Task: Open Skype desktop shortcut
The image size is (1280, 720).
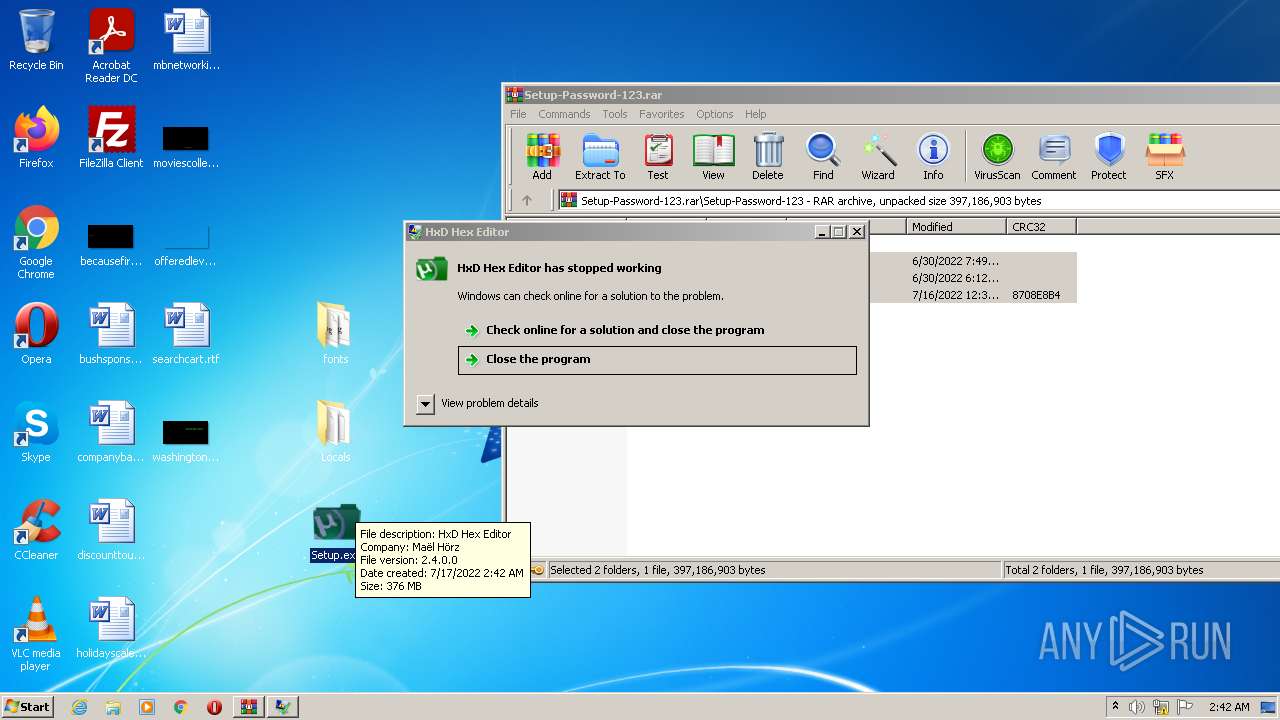Action: pyautogui.click(x=36, y=432)
